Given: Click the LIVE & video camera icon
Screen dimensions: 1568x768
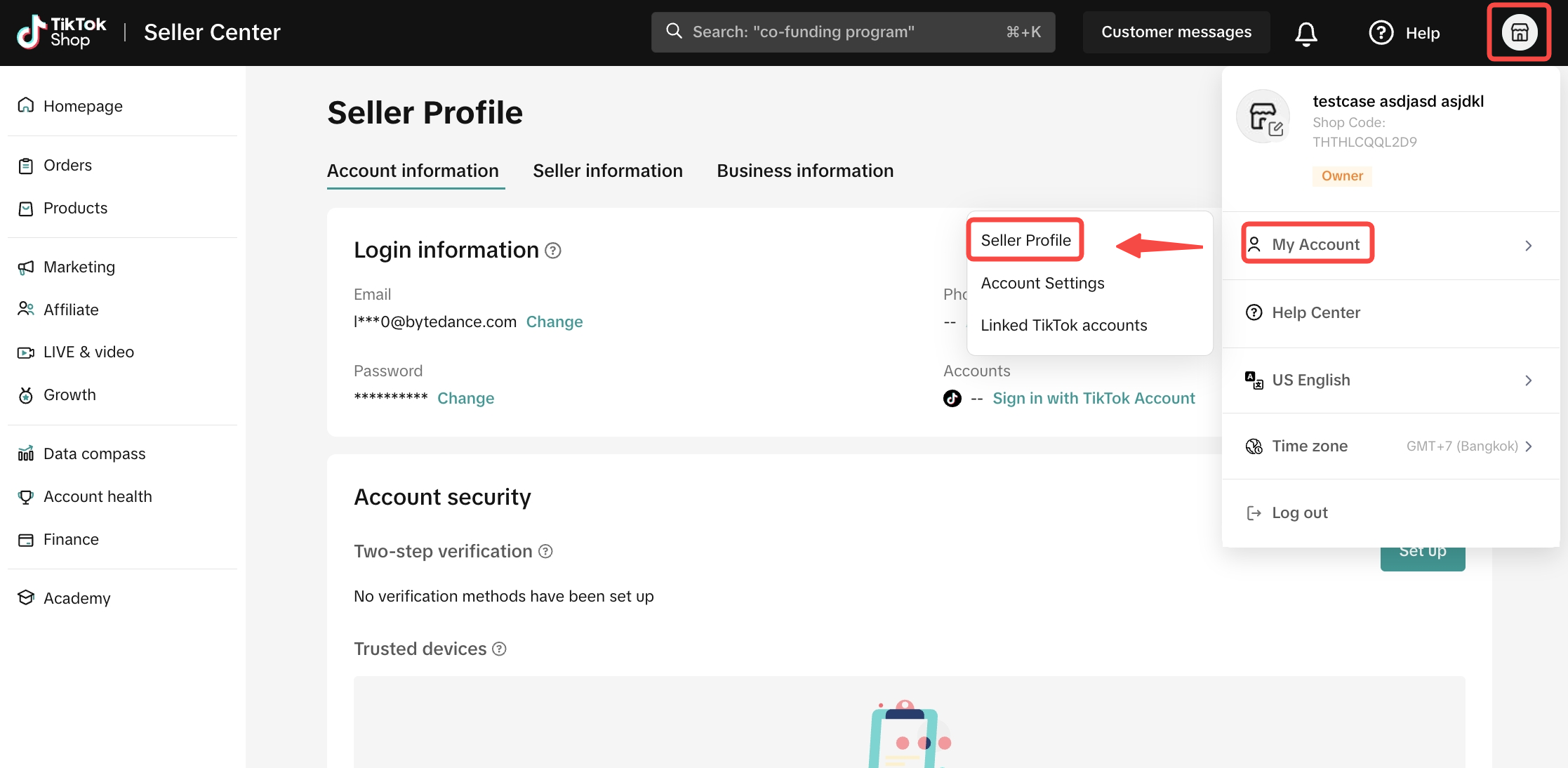Looking at the screenshot, I should click(x=26, y=352).
